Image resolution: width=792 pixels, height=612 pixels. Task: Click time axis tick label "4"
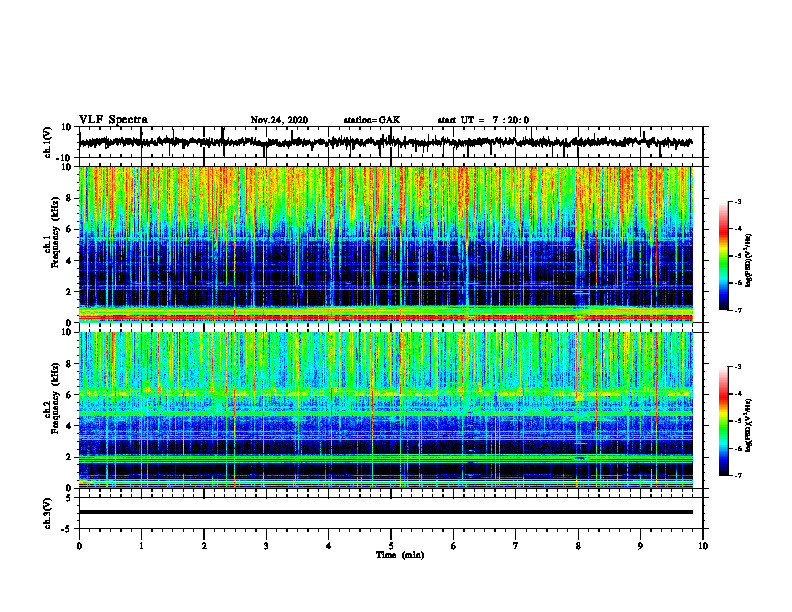pyautogui.click(x=329, y=546)
